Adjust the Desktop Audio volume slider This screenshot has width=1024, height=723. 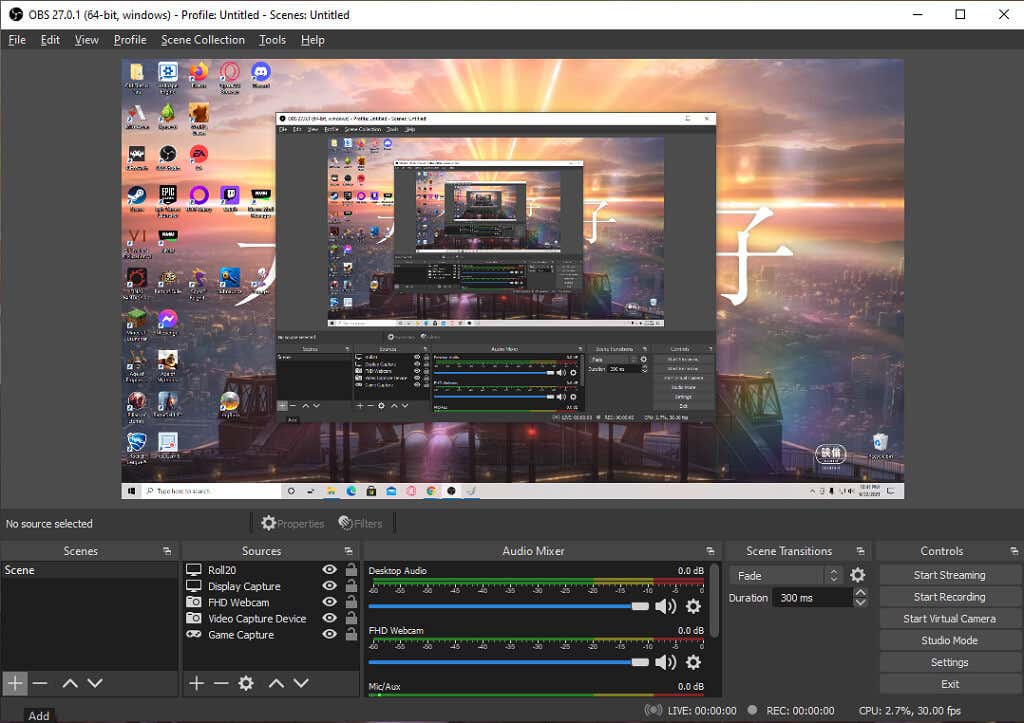pos(640,606)
